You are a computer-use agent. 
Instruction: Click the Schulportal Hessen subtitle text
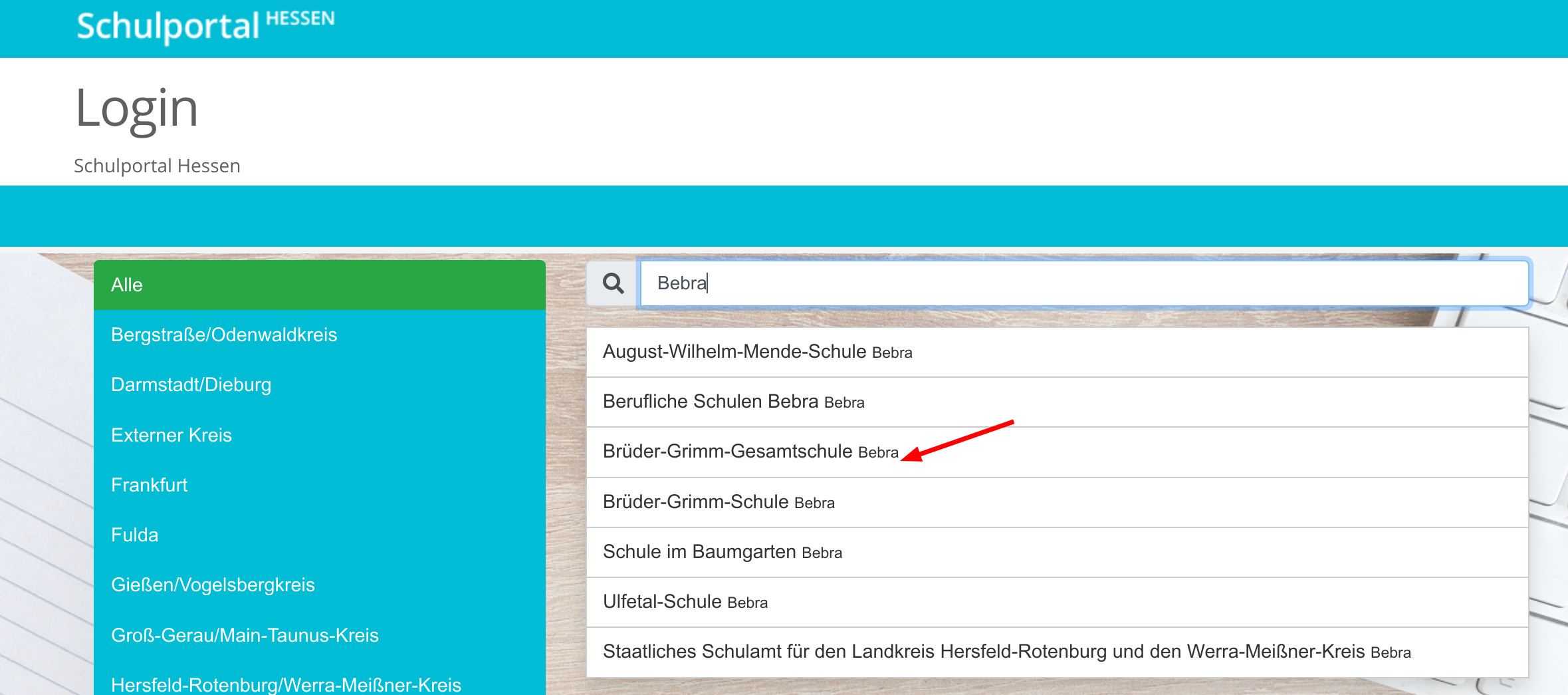coord(157,166)
